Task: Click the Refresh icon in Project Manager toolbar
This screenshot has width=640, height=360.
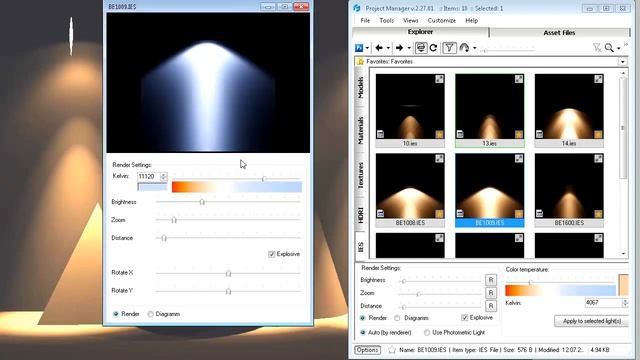Action: pyautogui.click(x=433, y=48)
